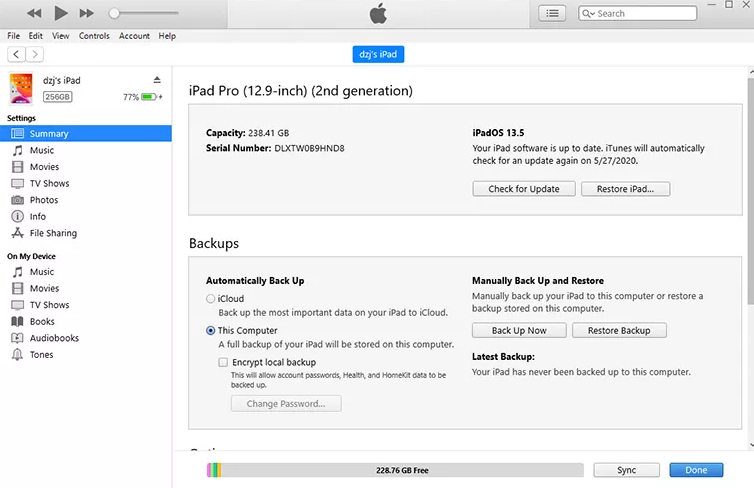Go back using the left chevron
The width and height of the screenshot is (754, 488).
(x=17, y=54)
